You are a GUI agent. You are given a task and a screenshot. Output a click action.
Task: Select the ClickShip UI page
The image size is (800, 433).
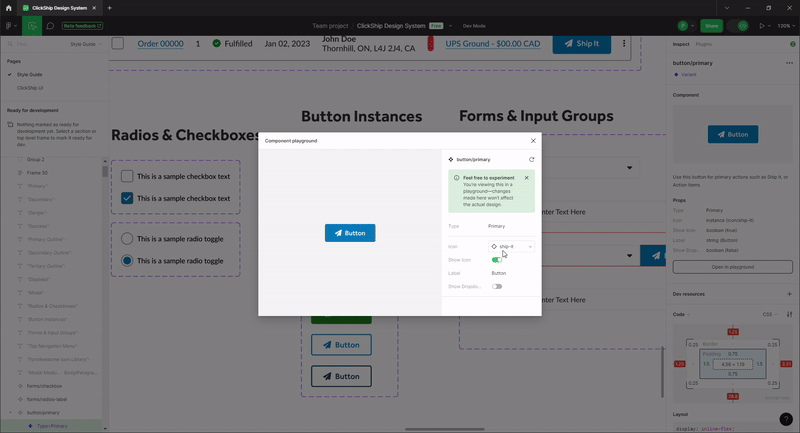[x=30, y=88]
